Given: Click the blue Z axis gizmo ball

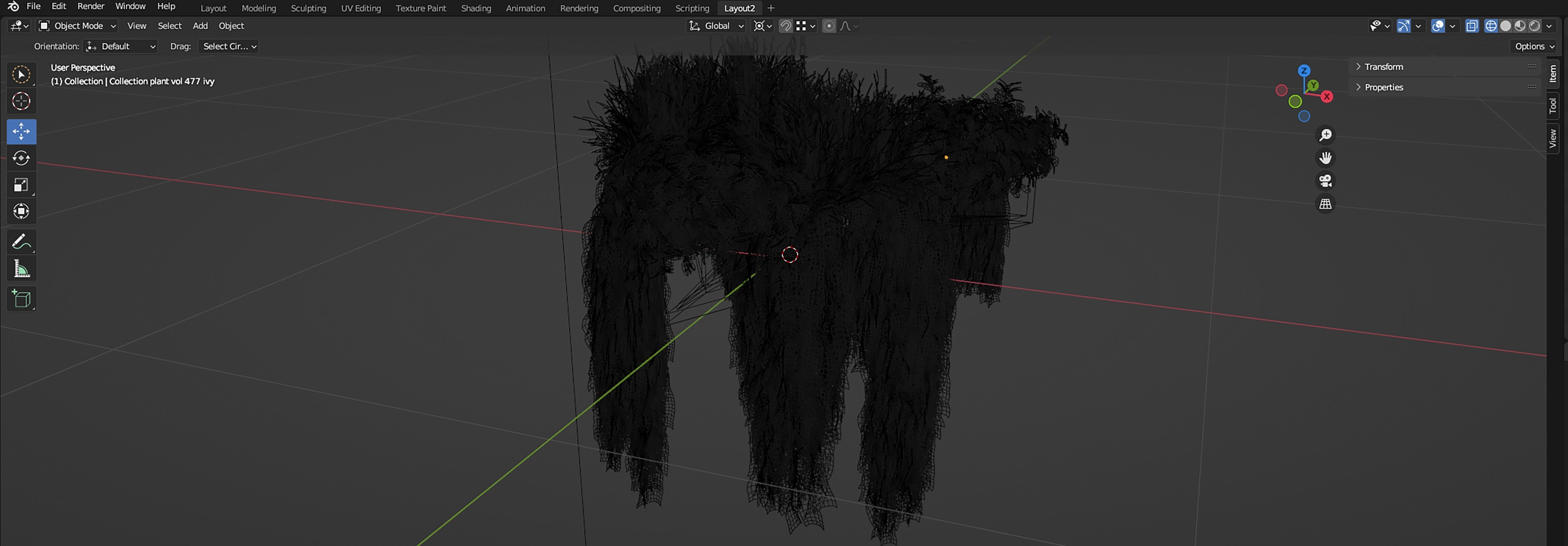Looking at the screenshot, I should coord(1304,71).
